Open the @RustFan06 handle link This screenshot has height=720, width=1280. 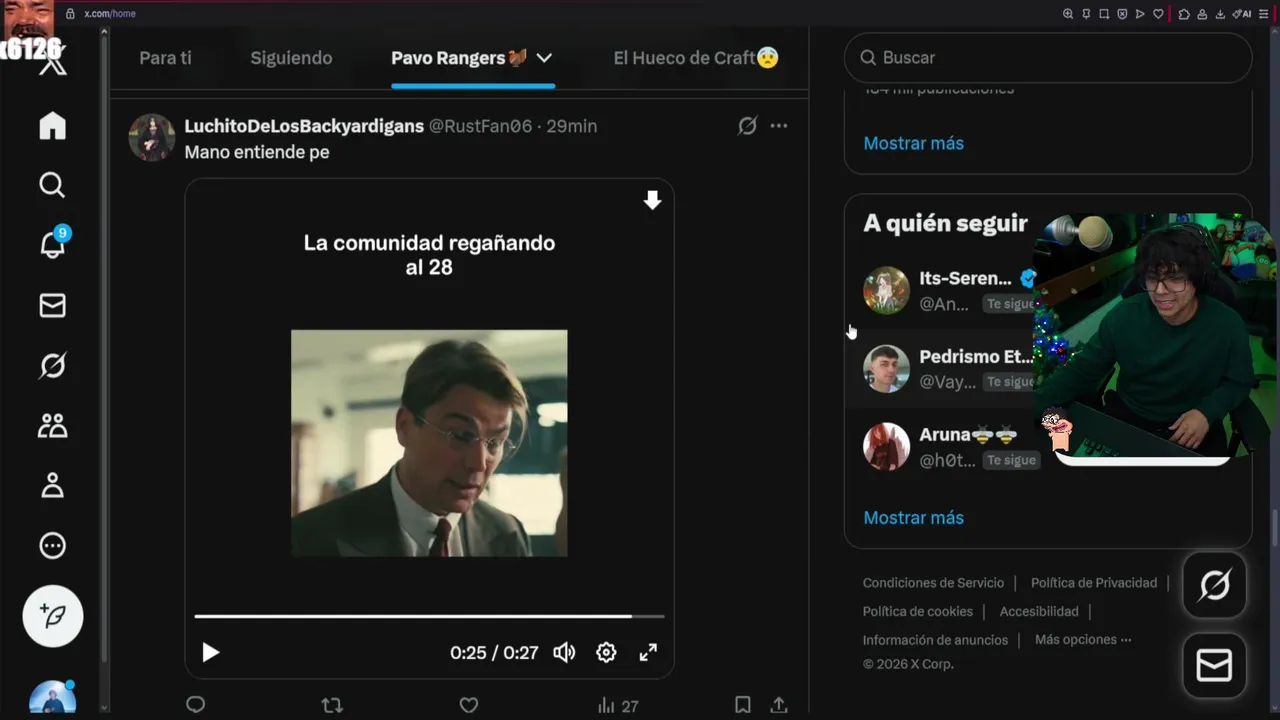(481, 126)
